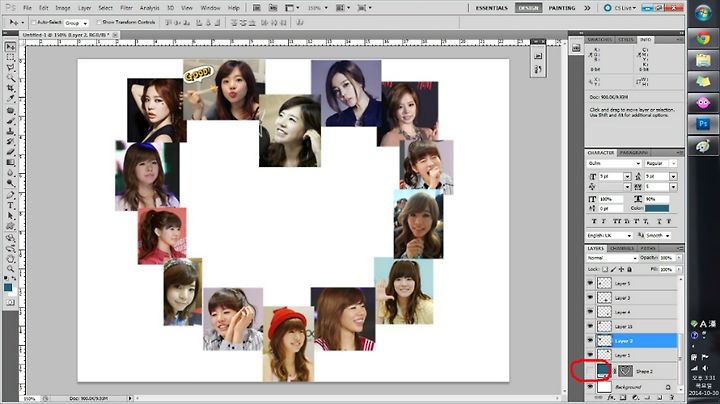The width and height of the screenshot is (720, 404).
Task: Select the Custom Shape tool
Action: click(x=10, y=226)
